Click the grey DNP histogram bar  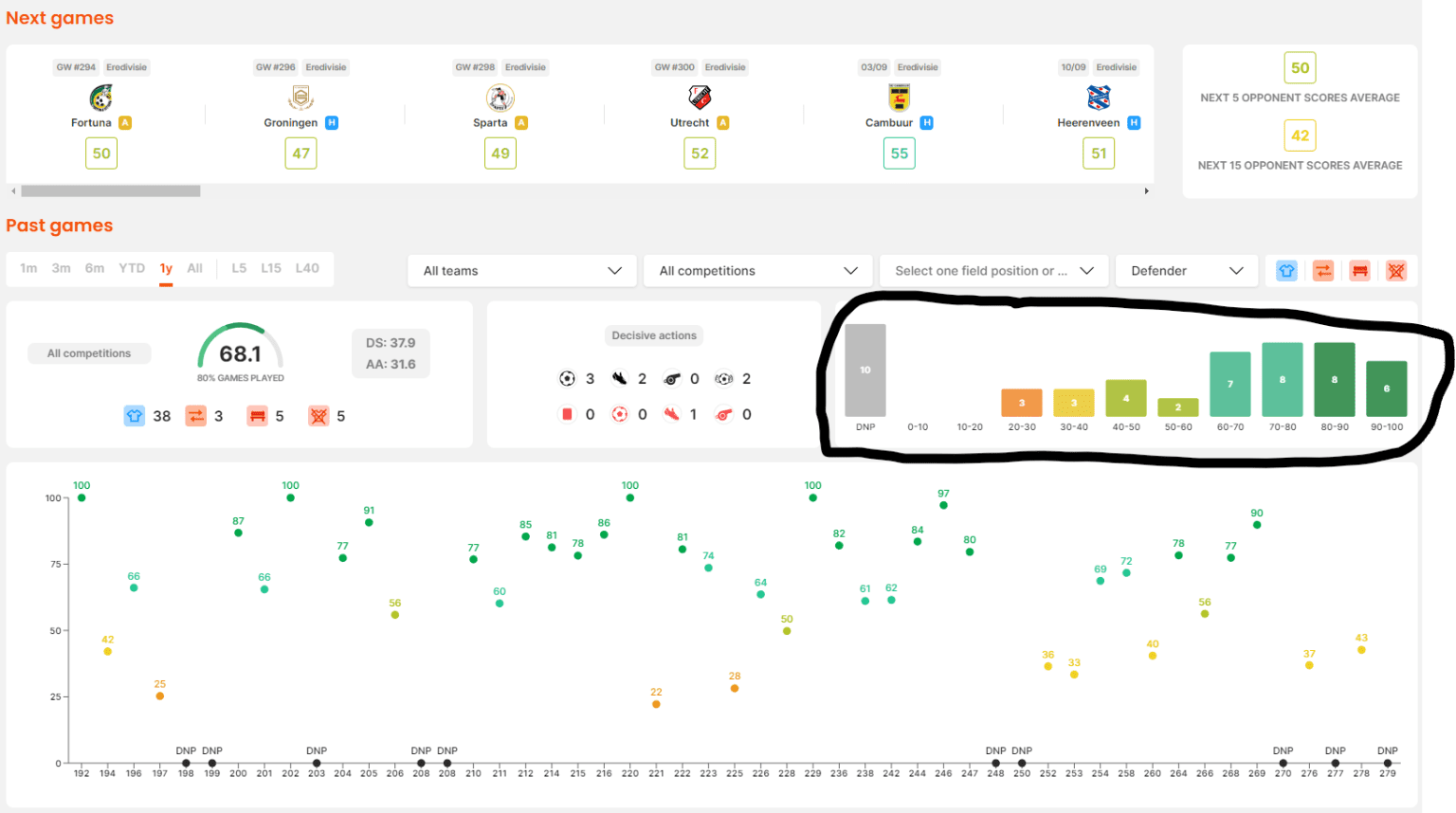coord(865,370)
